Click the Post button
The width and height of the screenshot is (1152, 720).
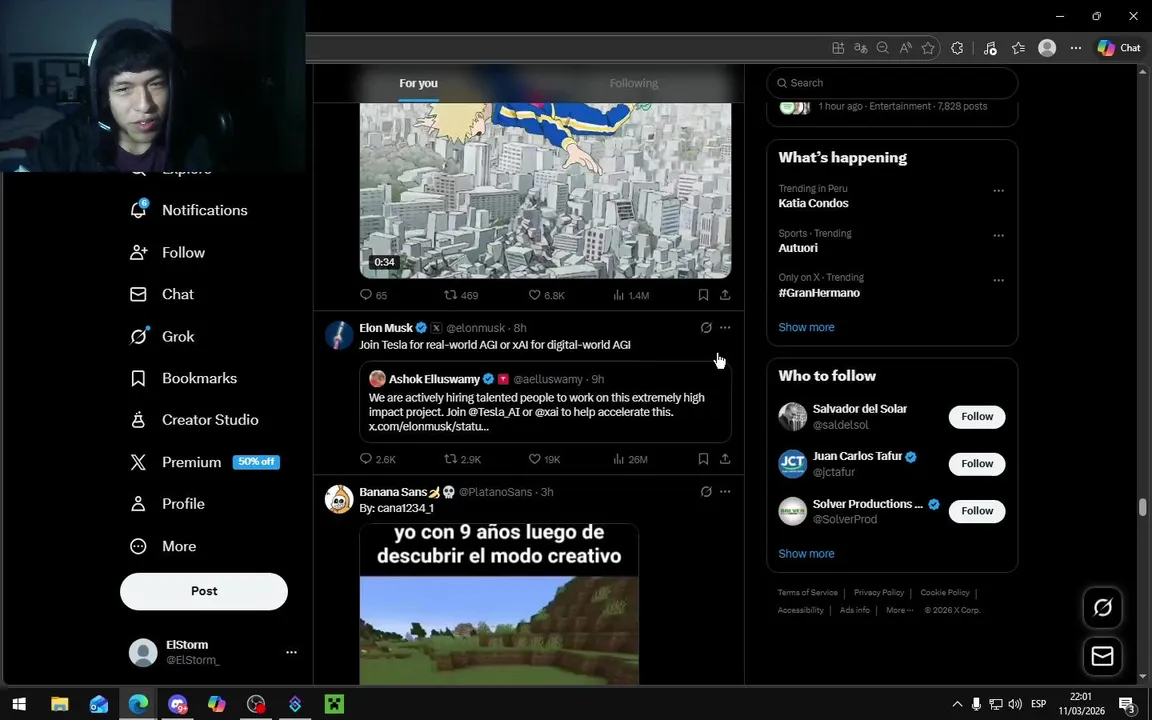(204, 591)
